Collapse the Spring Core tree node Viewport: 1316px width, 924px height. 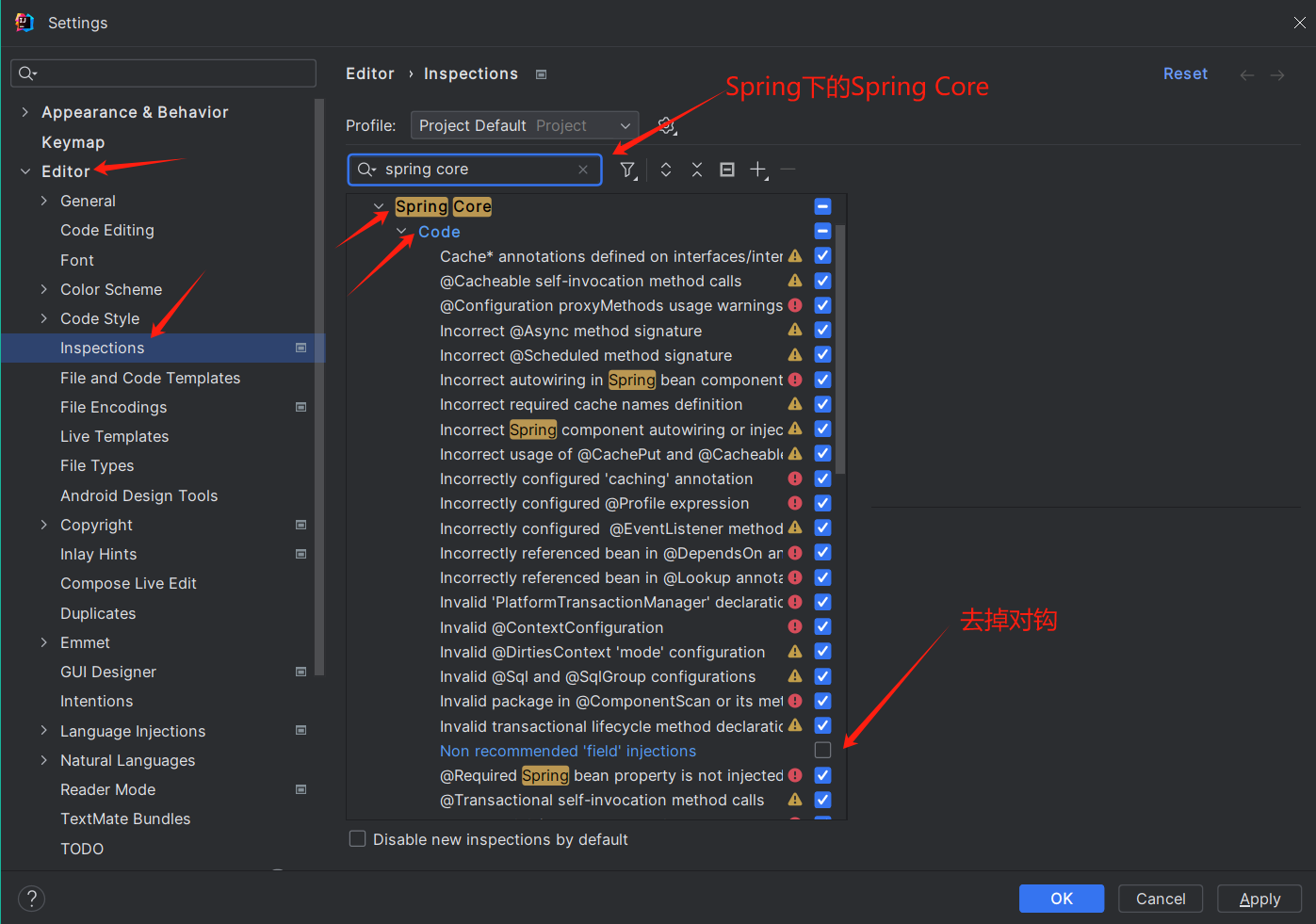(x=379, y=206)
